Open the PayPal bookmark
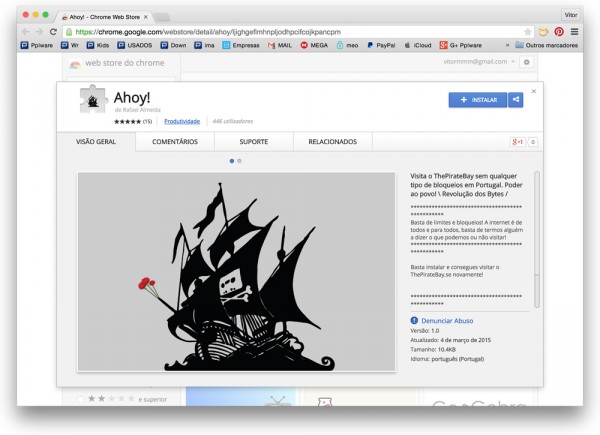 pyautogui.click(x=381, y=45)
